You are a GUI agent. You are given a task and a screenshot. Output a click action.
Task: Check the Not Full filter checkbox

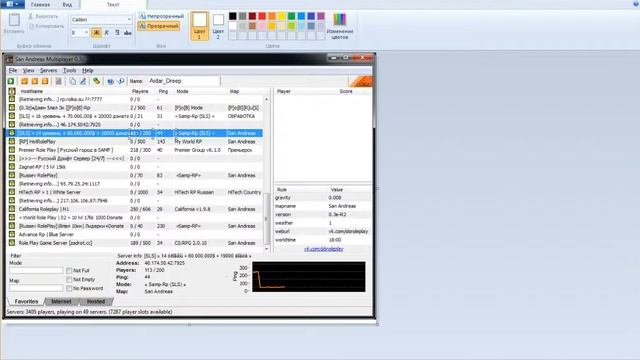point(69,271)
